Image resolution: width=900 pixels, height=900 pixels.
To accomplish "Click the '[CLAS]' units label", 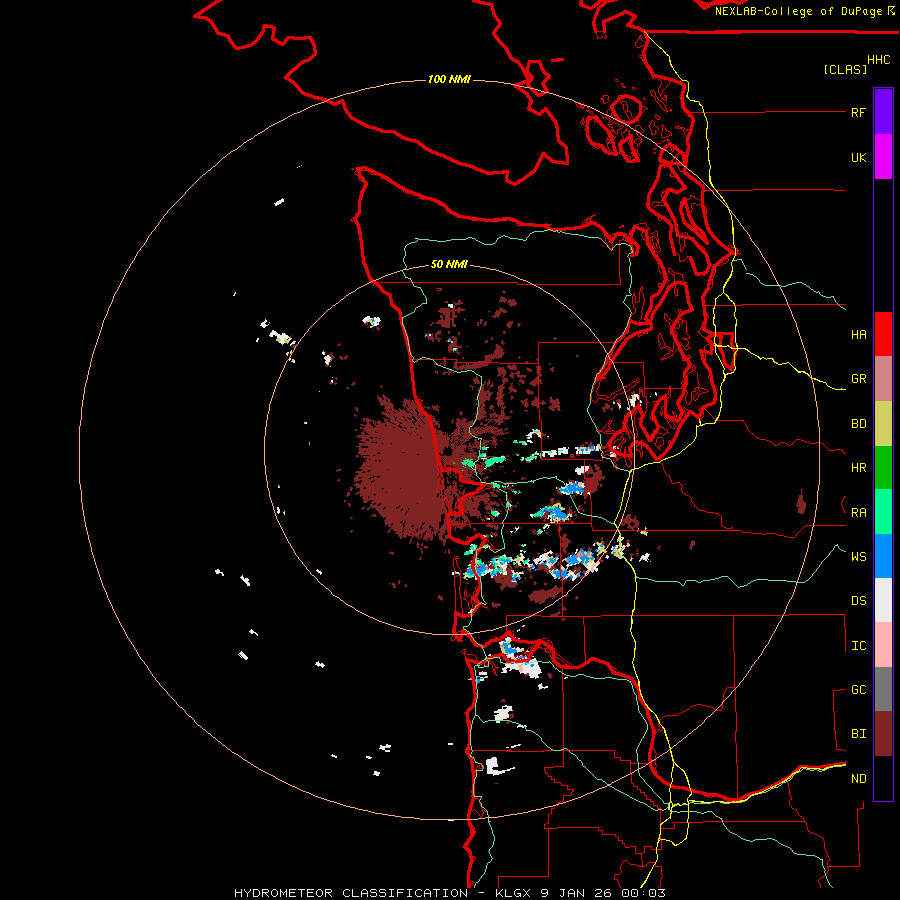I will coord(845,69).
